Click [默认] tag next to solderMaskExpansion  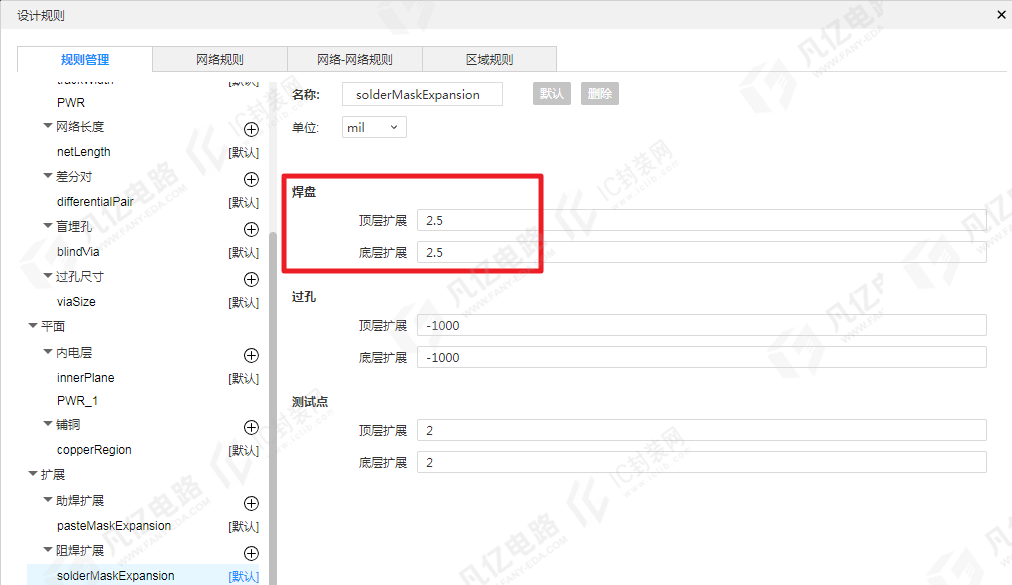tap(243, 577)
